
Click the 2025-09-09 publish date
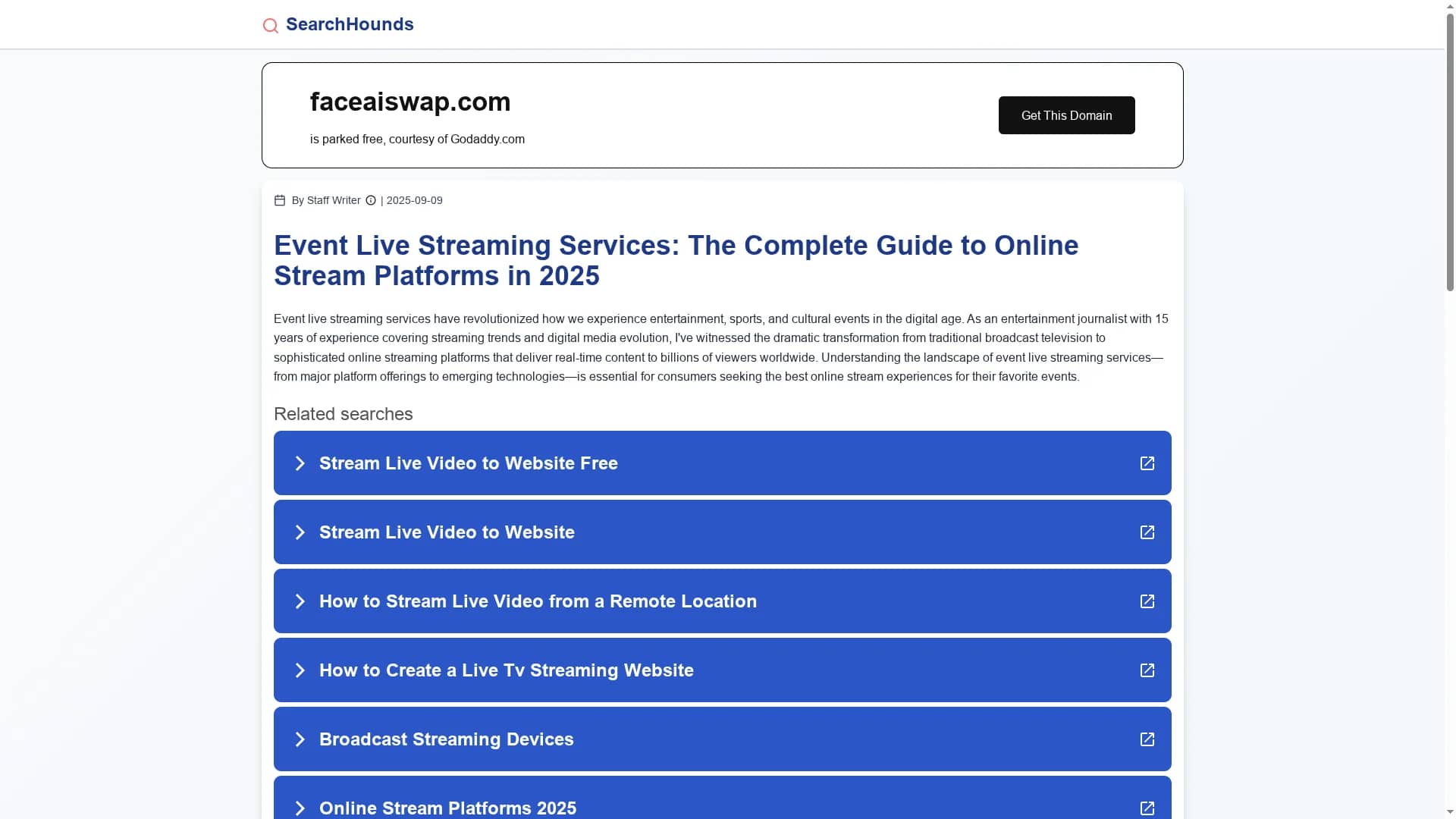pos(414,200)
